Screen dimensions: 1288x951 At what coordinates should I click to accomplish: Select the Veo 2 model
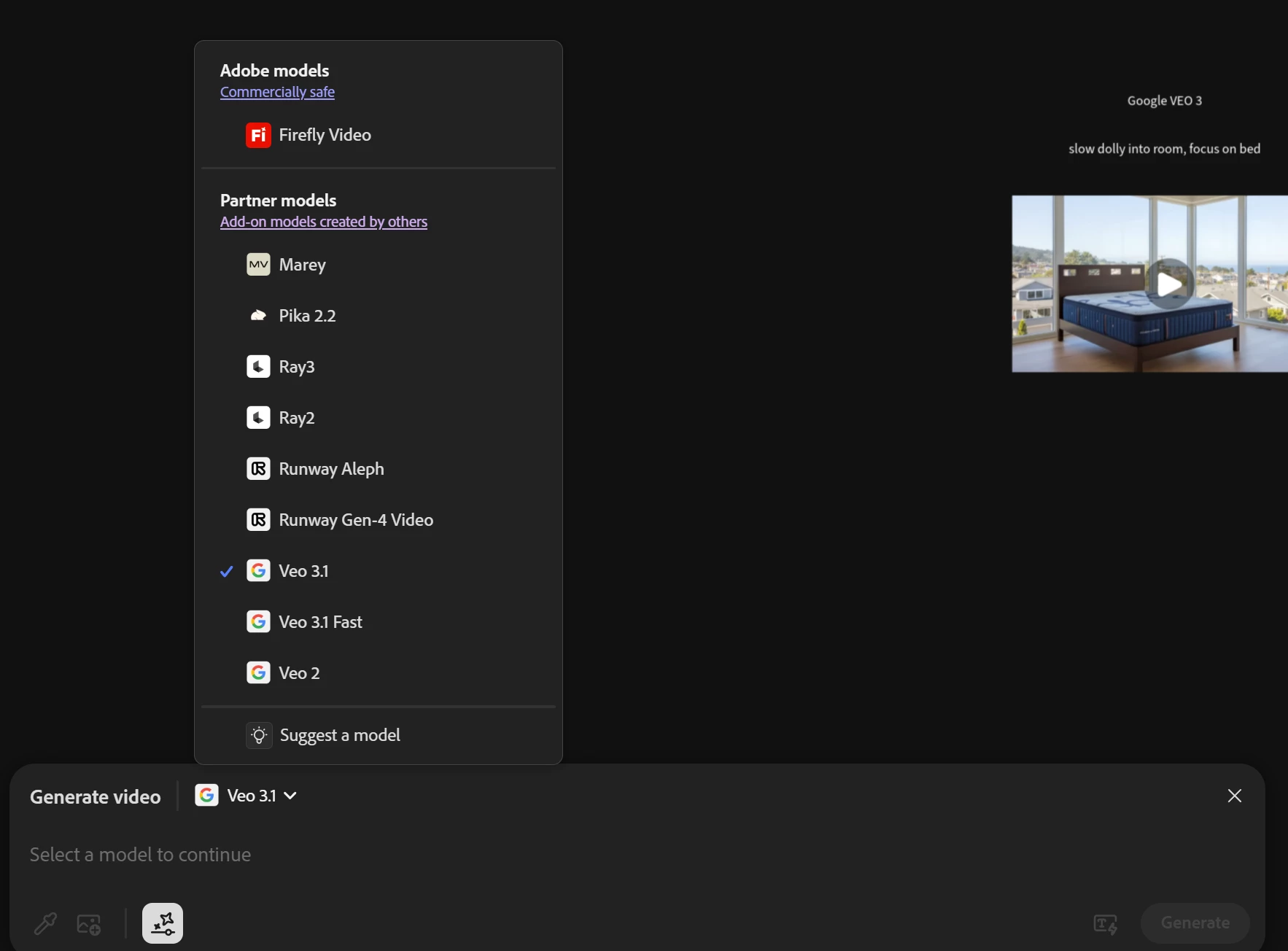pos(378,673)
